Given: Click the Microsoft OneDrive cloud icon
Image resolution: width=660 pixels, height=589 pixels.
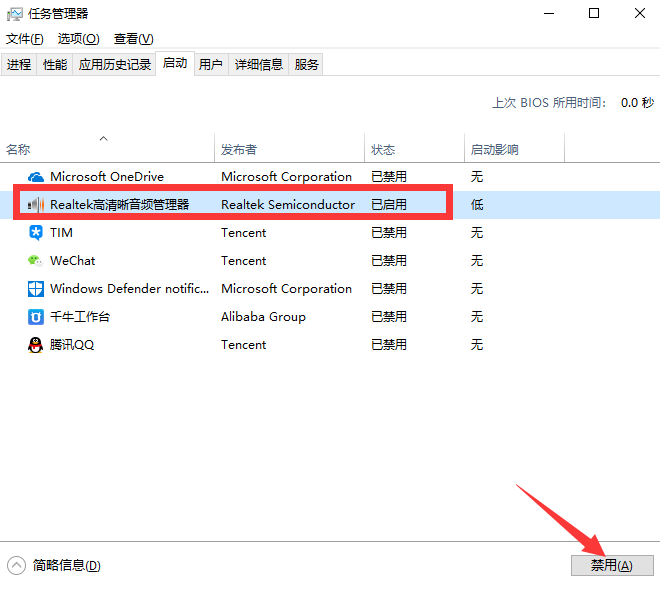Looking at the screenshot, I should point(36,177).
